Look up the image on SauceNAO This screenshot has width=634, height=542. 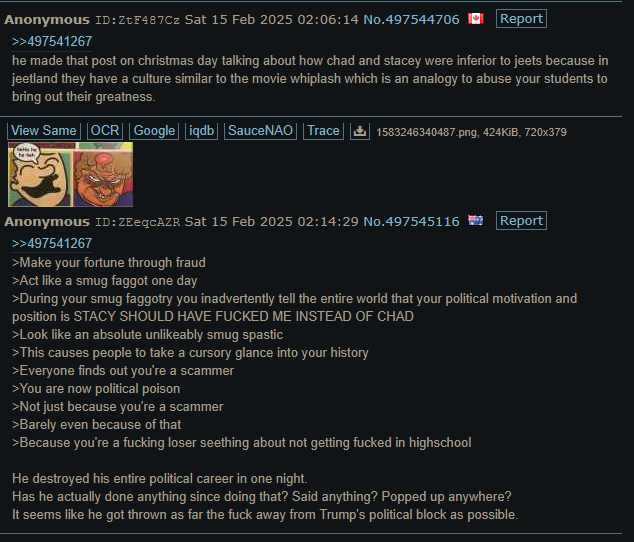[x=260, y=131]
